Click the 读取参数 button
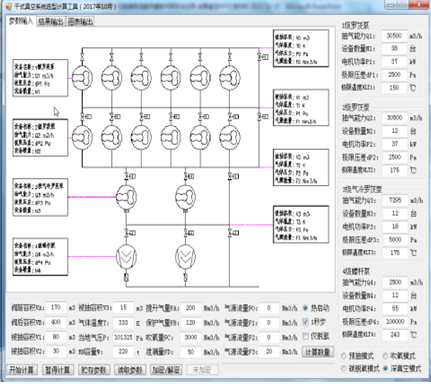 coord(130,370)
